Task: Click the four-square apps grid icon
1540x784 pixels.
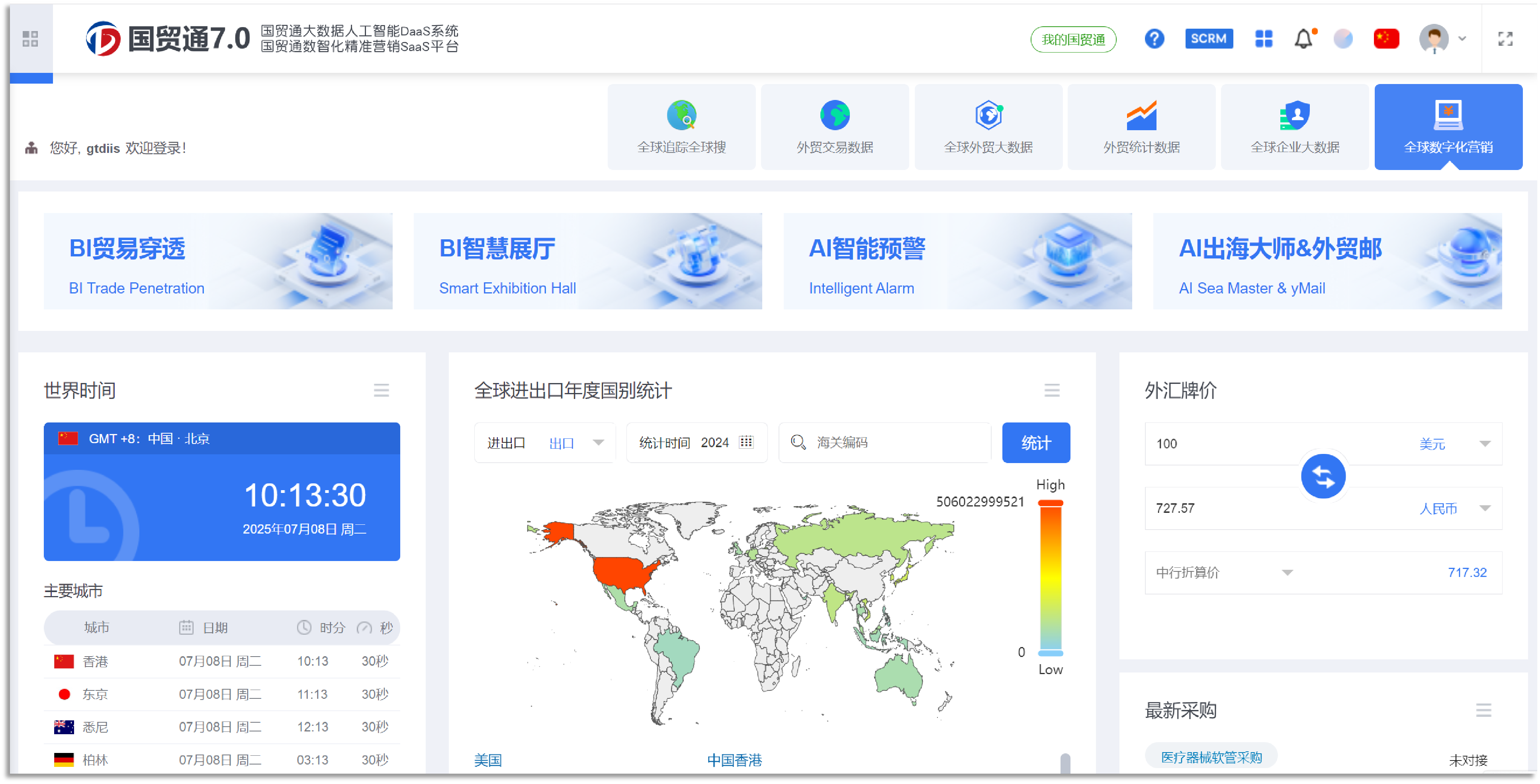Action: [1263, 39]
